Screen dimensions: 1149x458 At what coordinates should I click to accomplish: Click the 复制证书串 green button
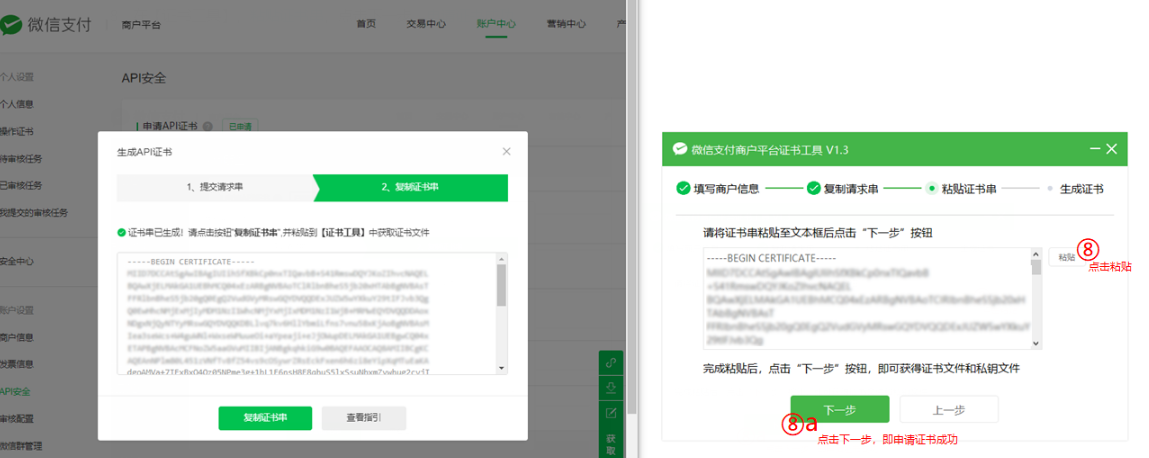(x=265, y=418)
